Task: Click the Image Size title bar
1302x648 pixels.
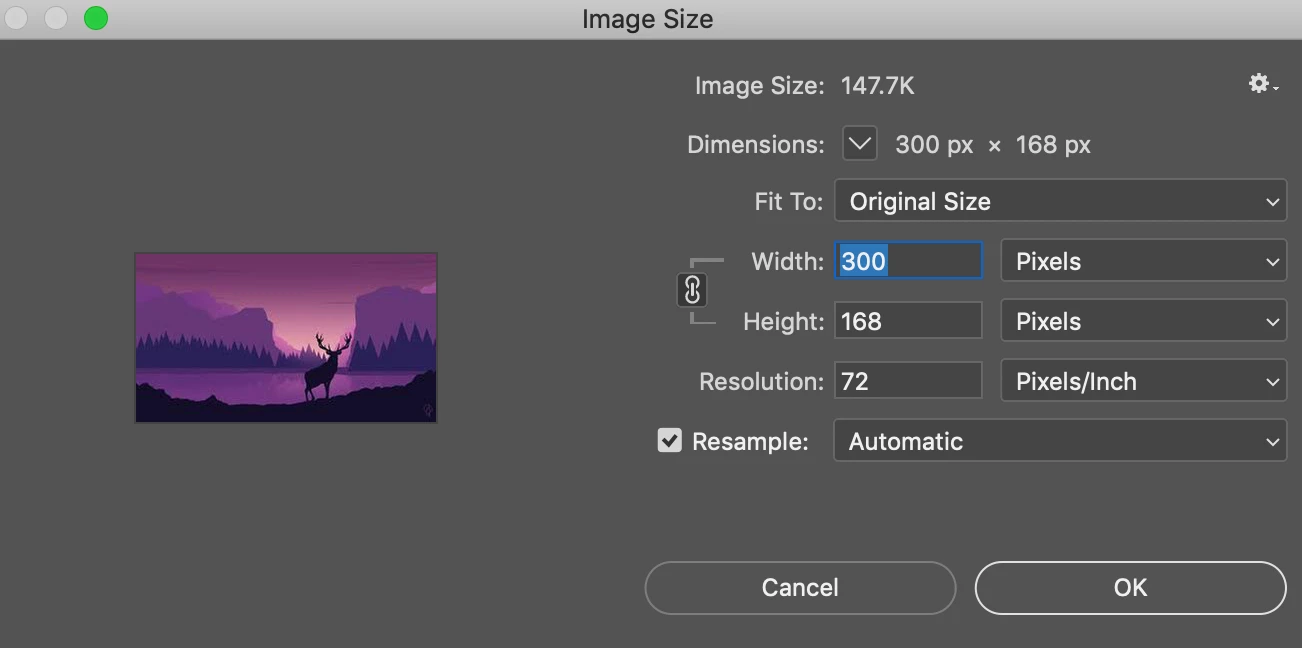Action: 648,19
